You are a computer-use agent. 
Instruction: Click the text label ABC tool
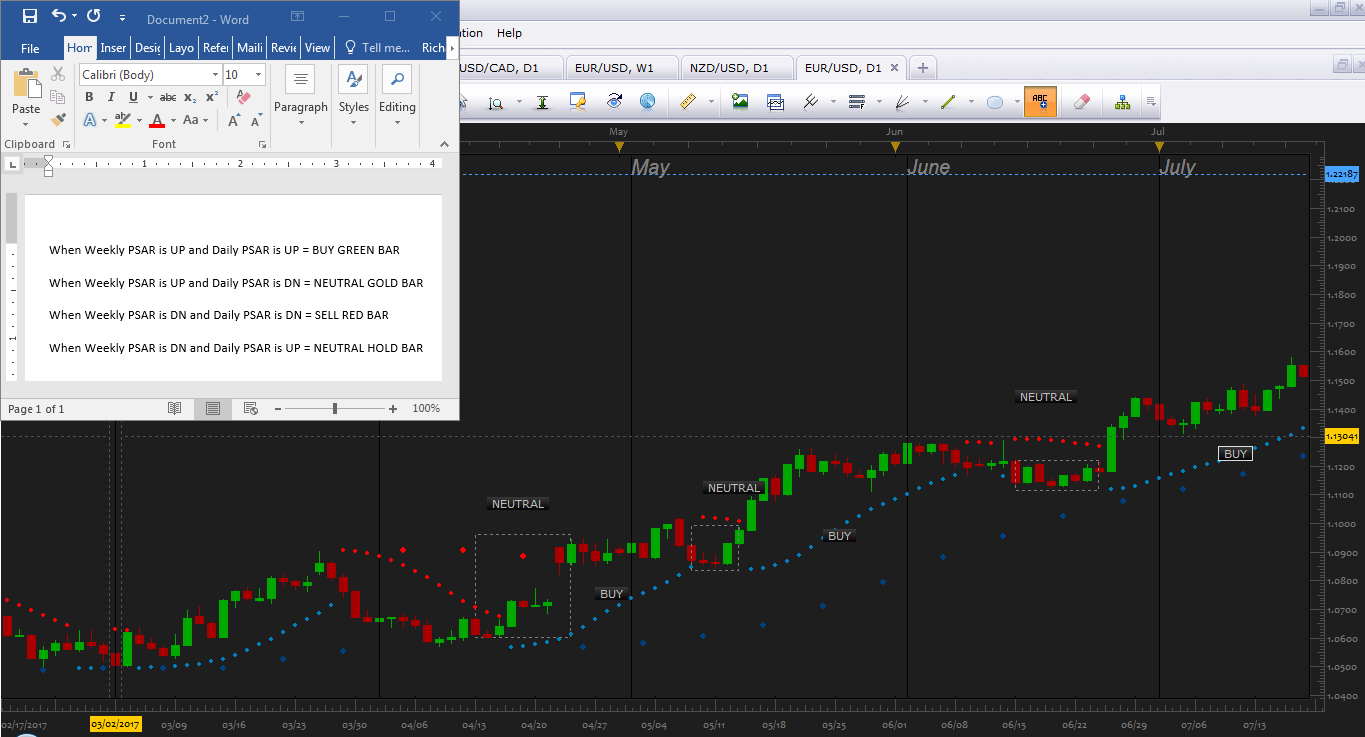click(1040, 101)
